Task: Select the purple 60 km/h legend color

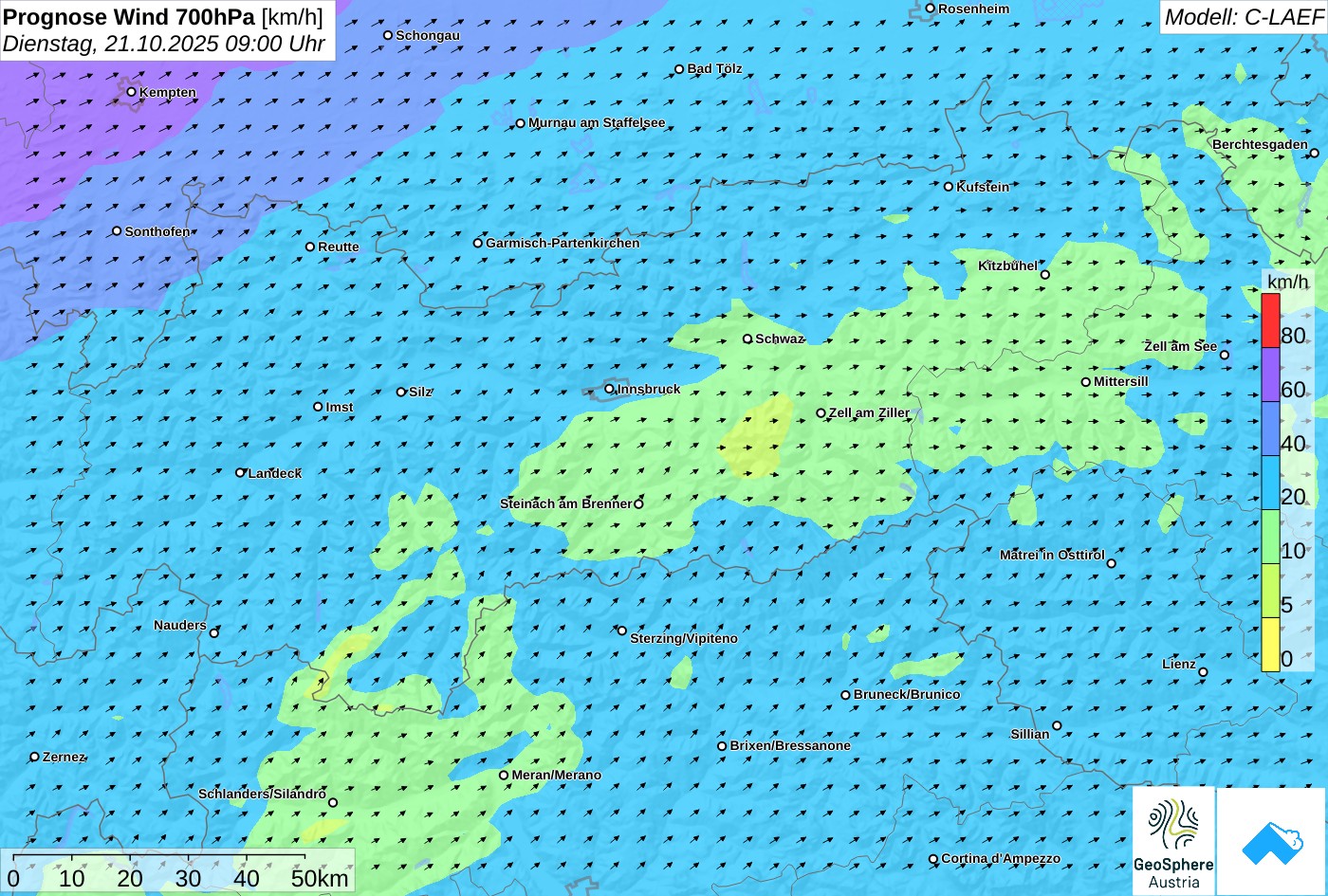Action: 1270,375
